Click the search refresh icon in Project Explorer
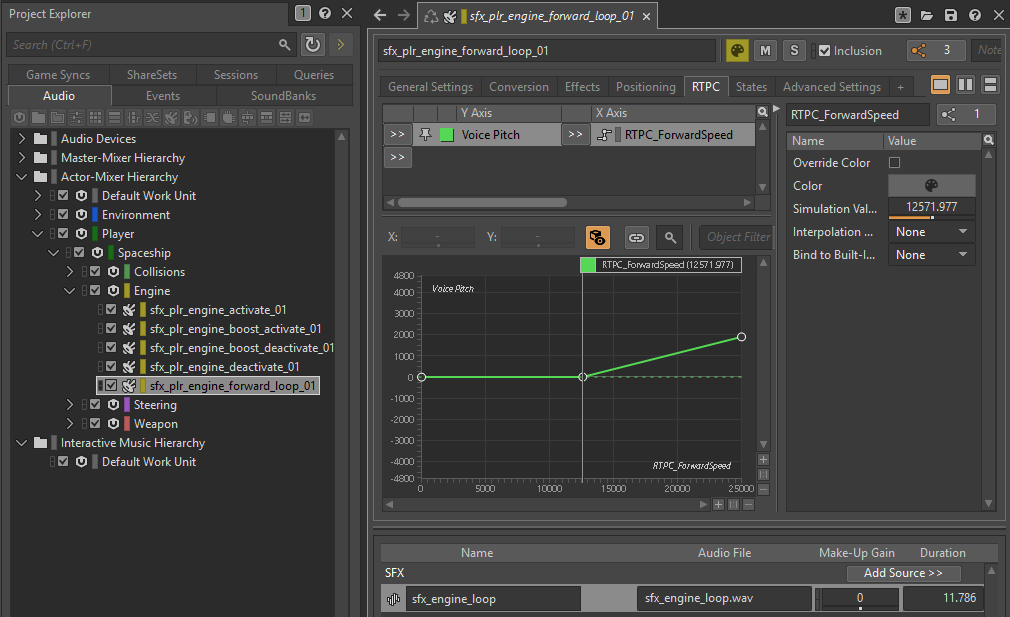This screenshot has height=617, width=1010. click(x=313, y=45)
